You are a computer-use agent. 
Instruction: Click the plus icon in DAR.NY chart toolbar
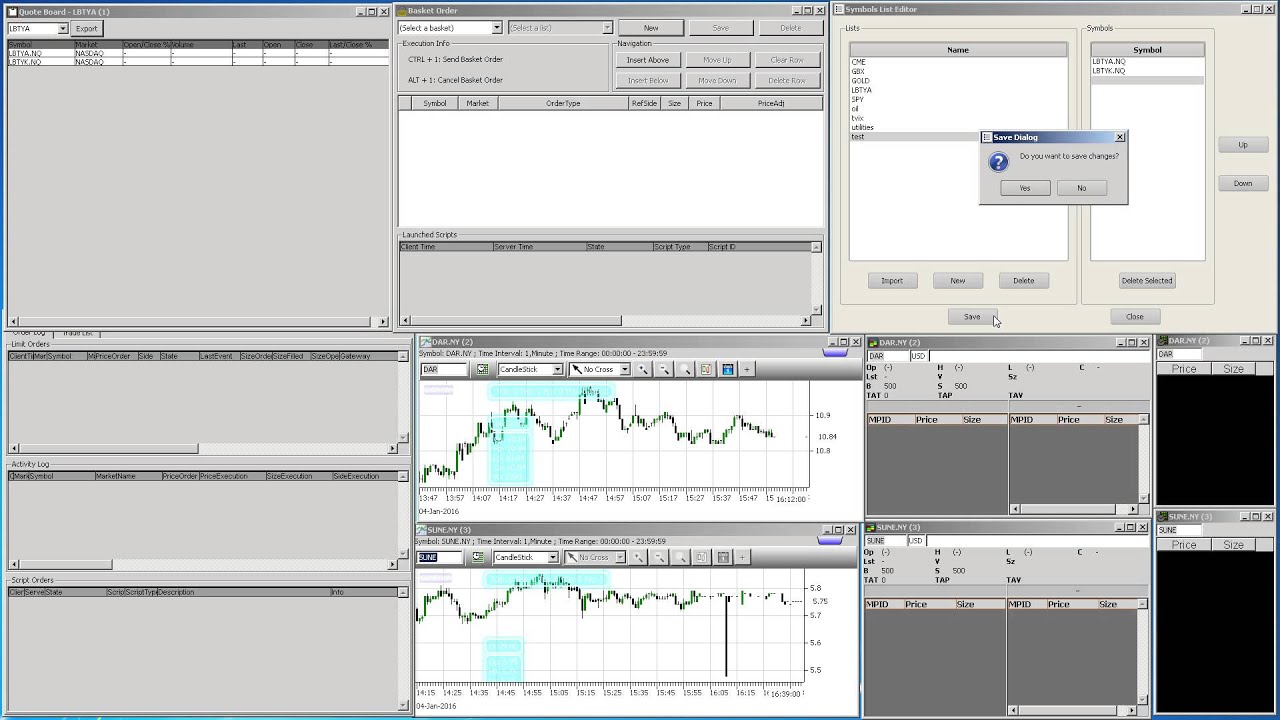point(746,369)
